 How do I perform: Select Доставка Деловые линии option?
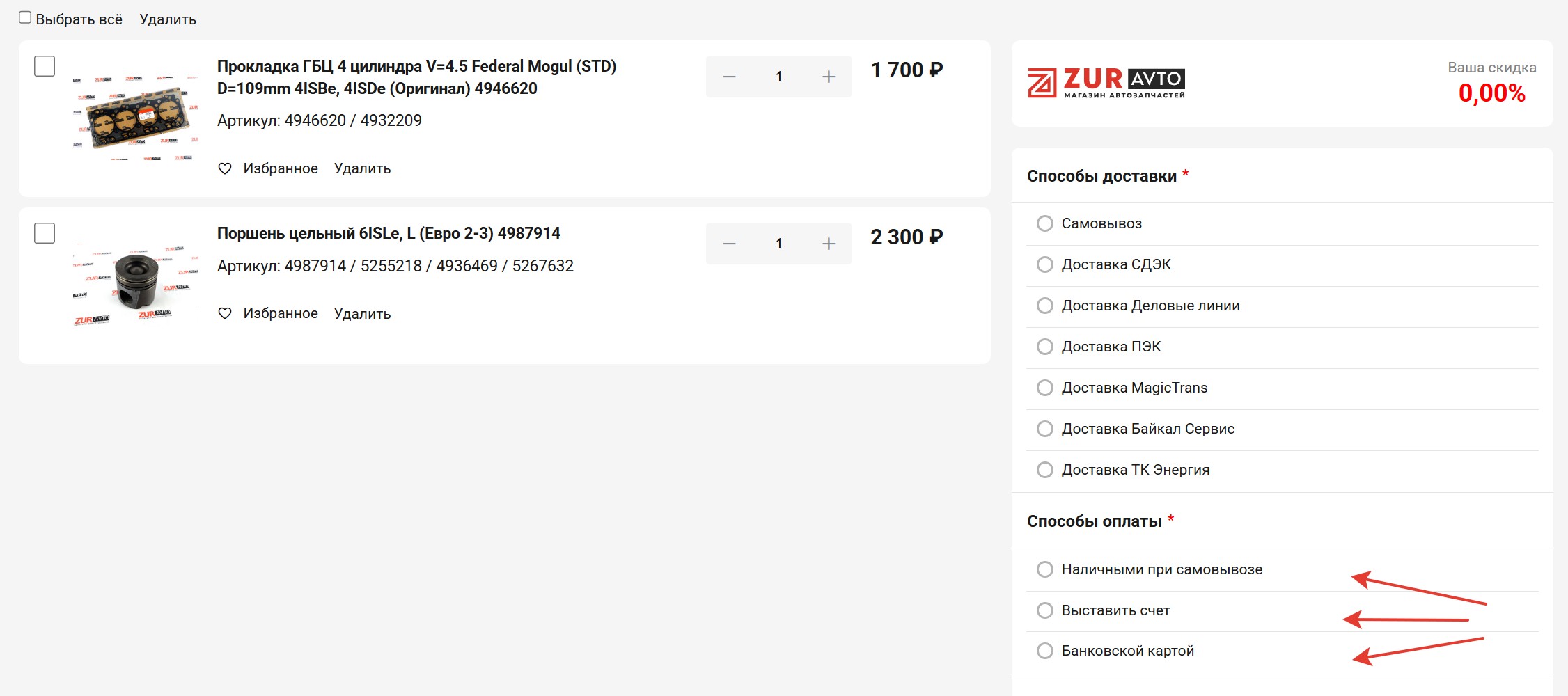click(x=1045, y=306)
